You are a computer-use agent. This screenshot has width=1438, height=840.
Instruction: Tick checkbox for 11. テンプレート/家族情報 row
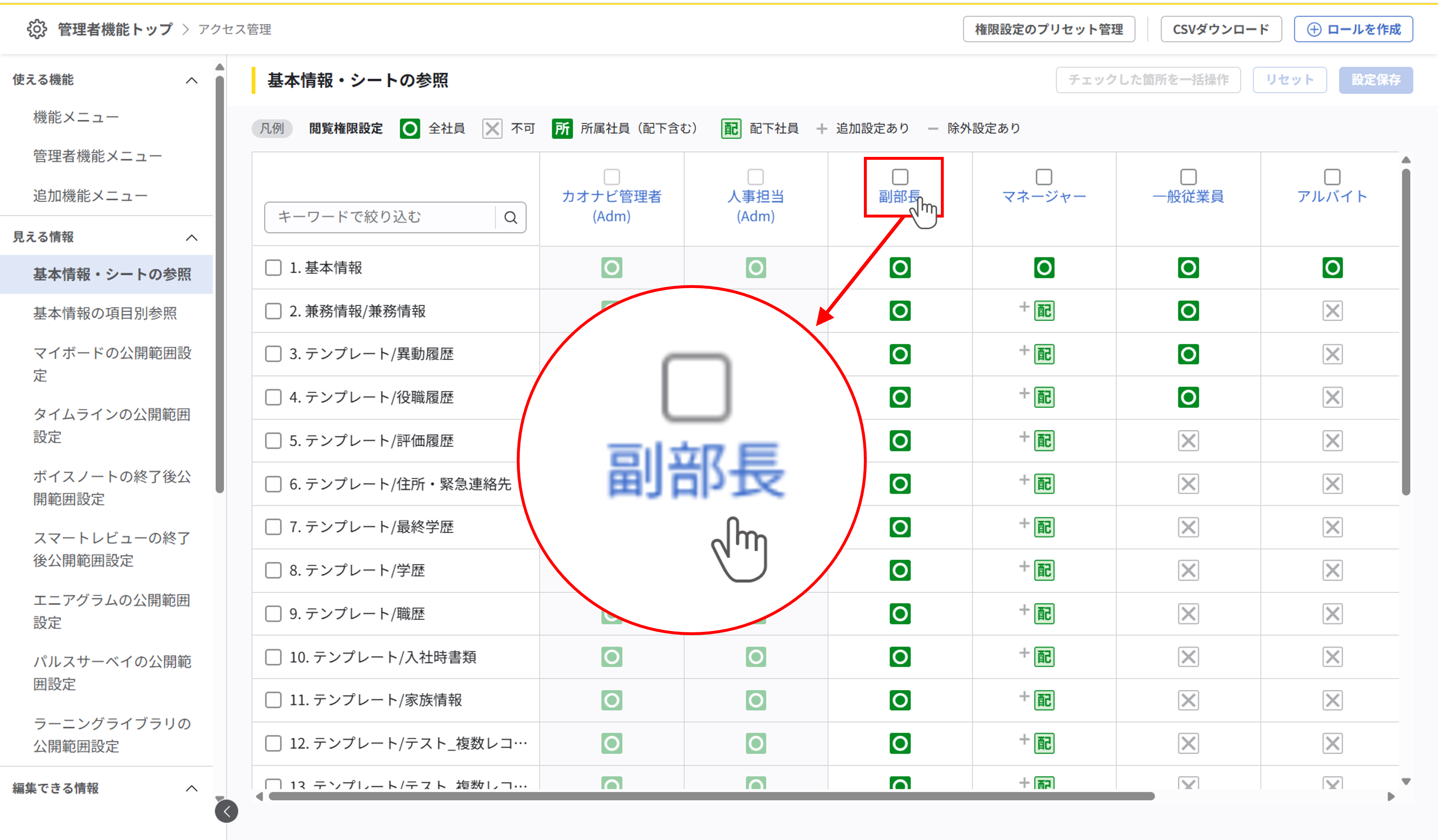point(273,700)
